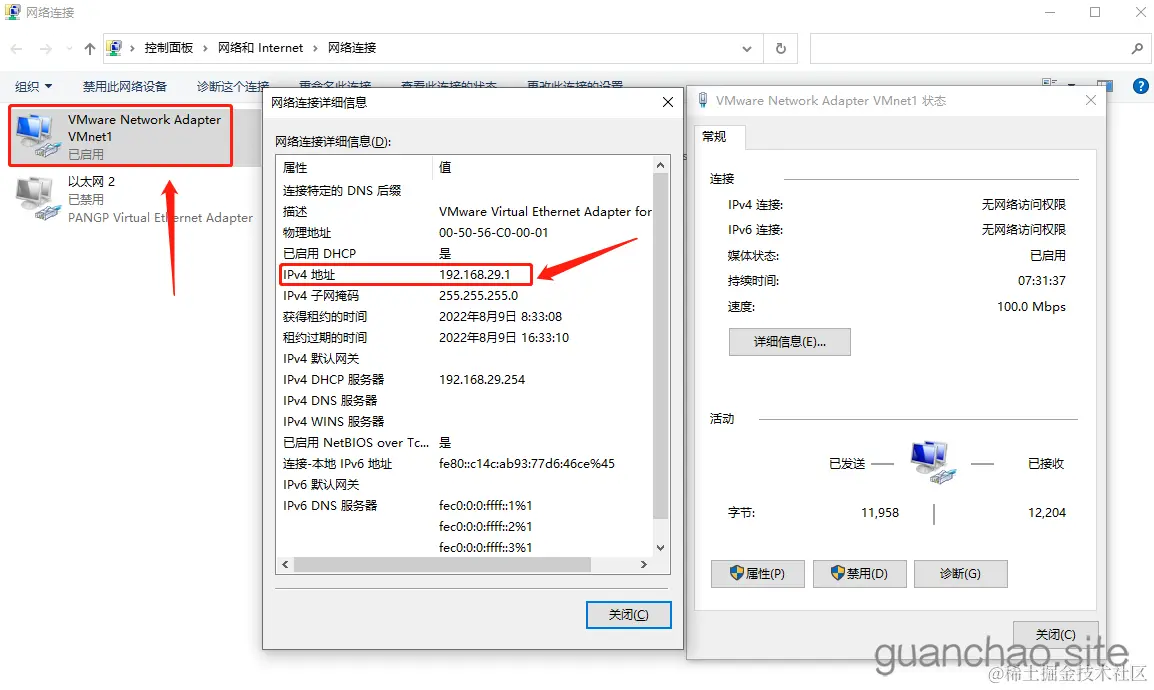Image resolution: width=1154 pixels, height=690 pixels.
Task: Select the 速度 value 100.0 Mbps
Action: (1031, 307)
